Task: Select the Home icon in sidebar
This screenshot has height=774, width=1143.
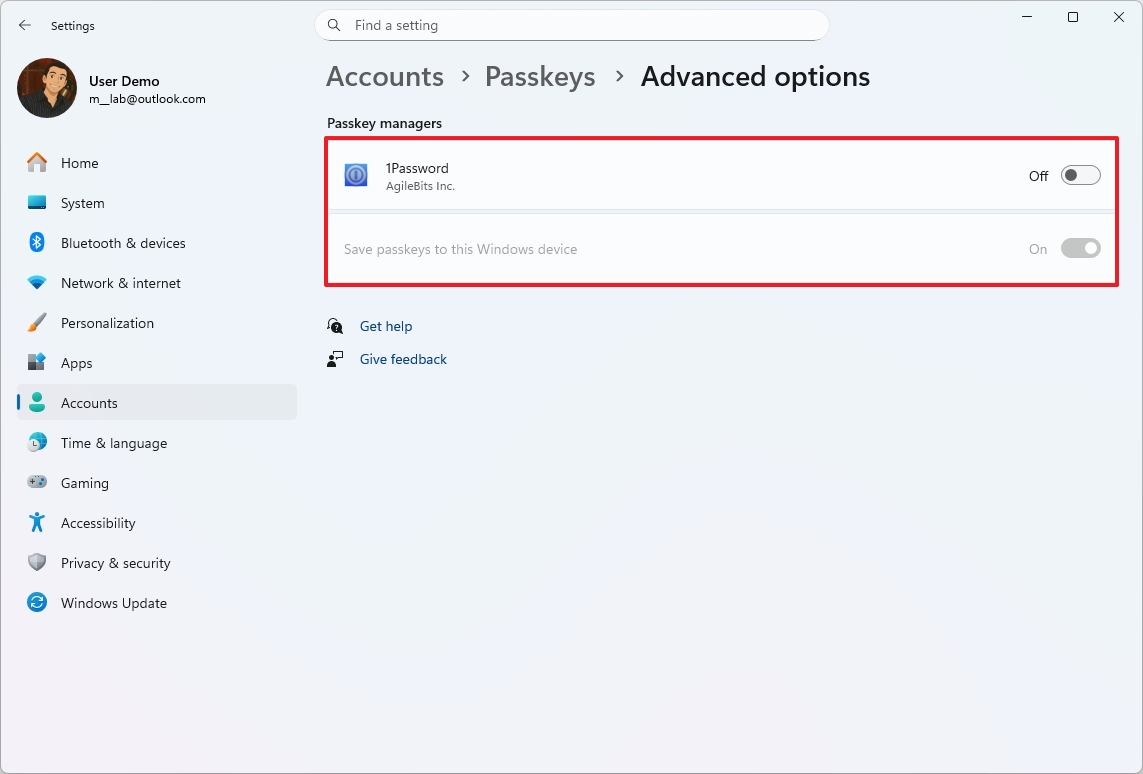Action: 36,162
